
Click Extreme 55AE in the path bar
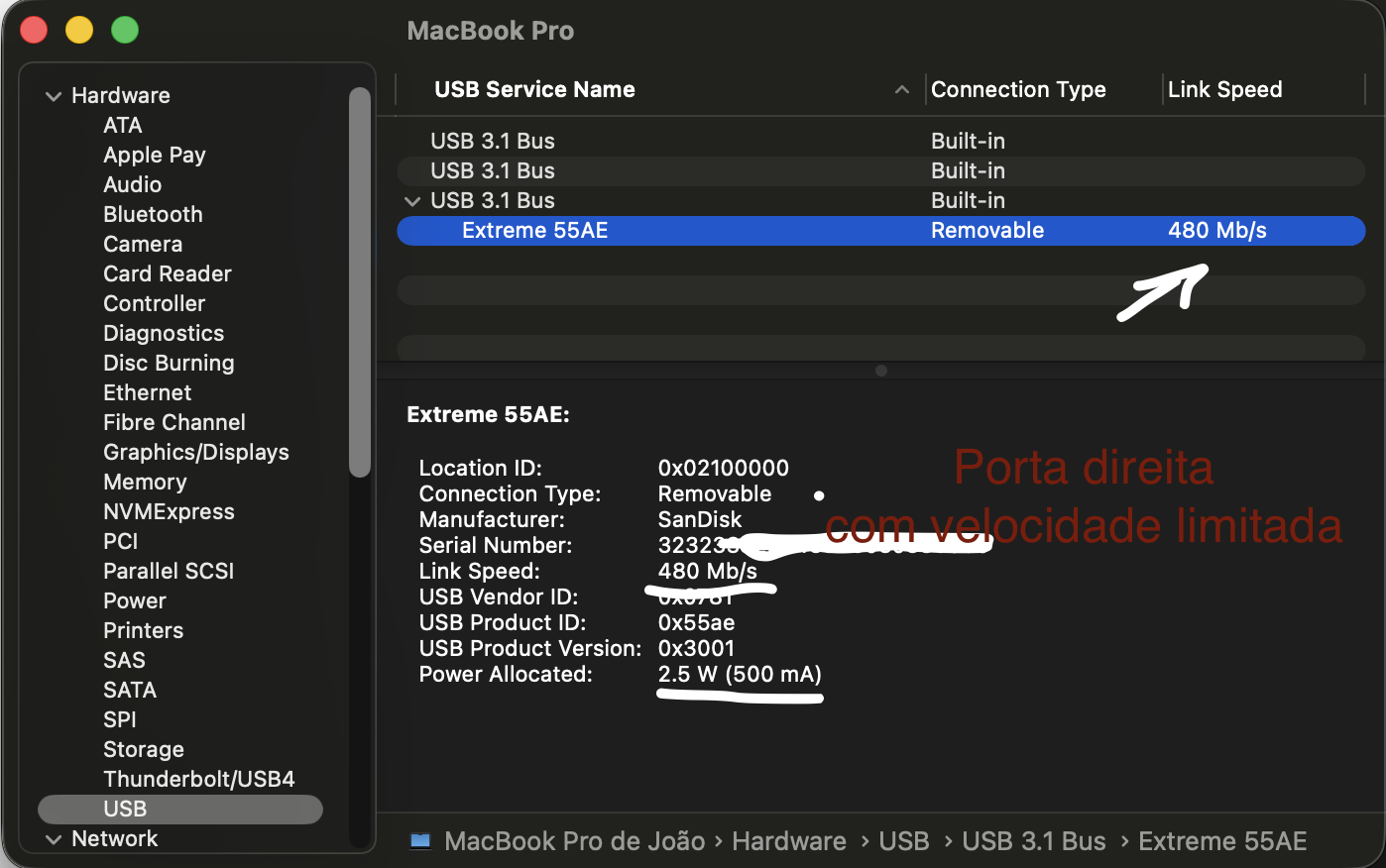(1222, 841)
